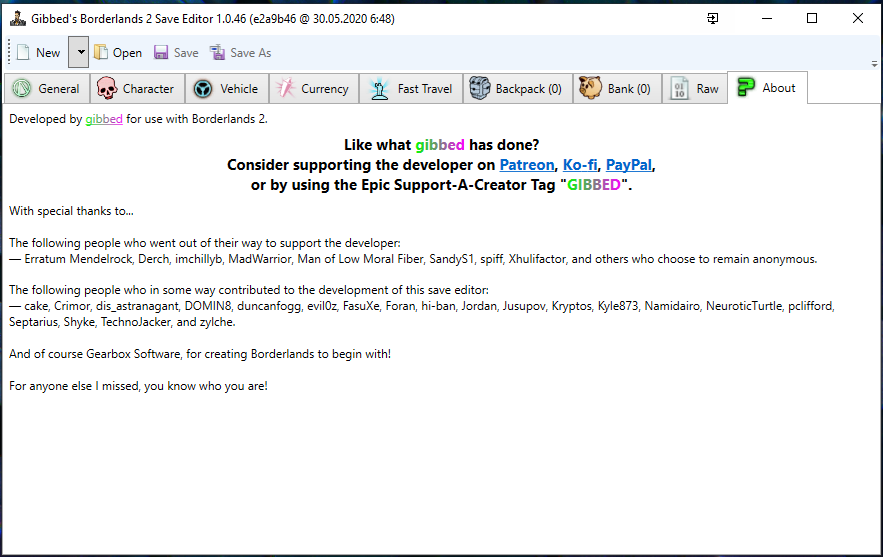
Task: Click the steering wheel Vehicle icon
Action: (203, 88)
